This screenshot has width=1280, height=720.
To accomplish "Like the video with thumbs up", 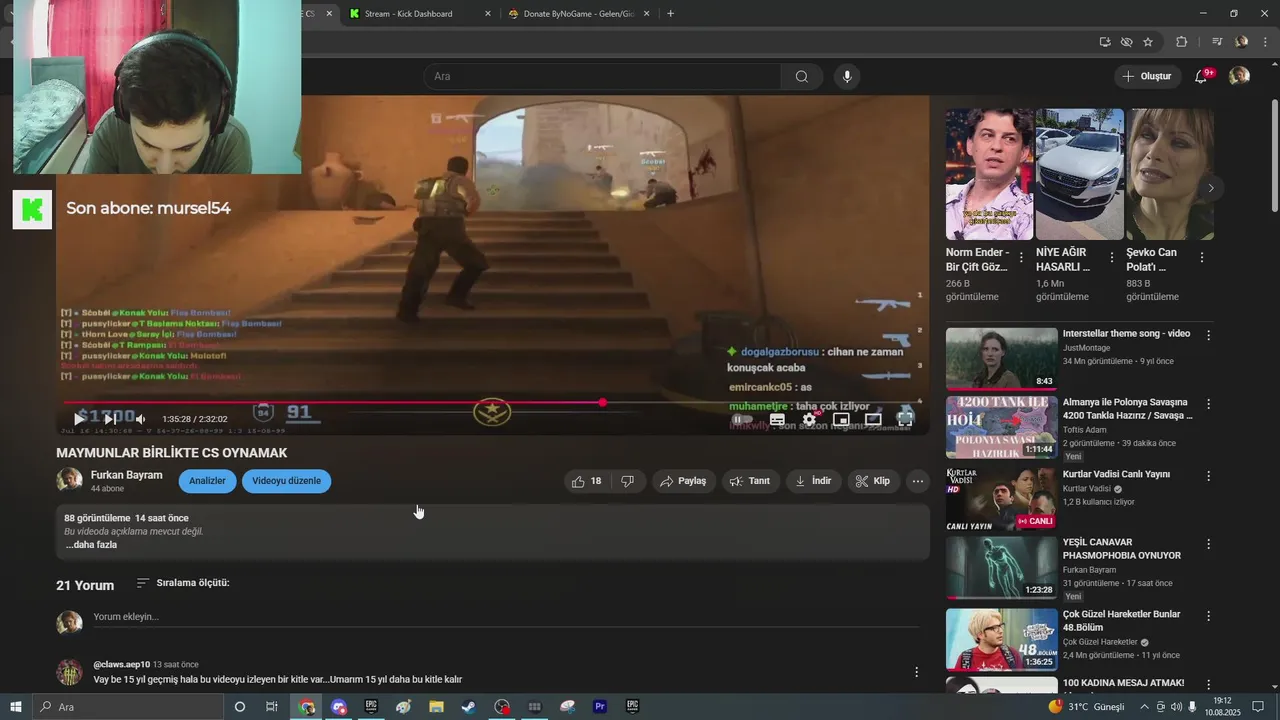I will [x=586, y=481].
